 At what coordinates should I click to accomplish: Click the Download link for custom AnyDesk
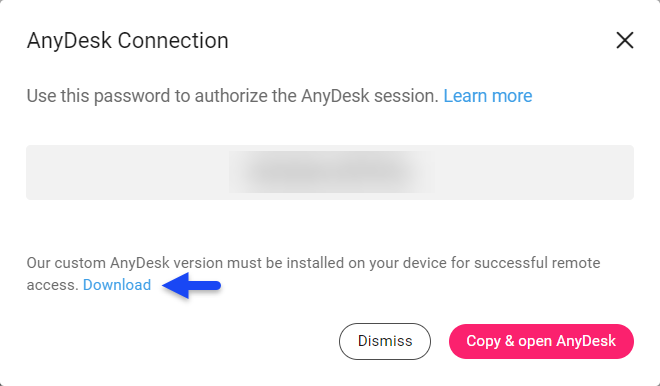click(117, 285)
